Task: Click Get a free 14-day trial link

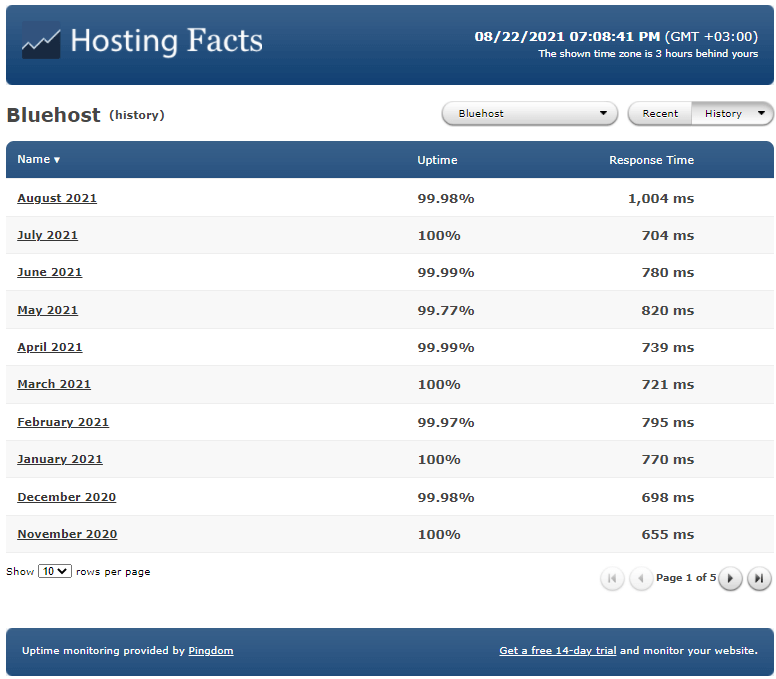Action: pyautogui.click(x=558, y=651)
